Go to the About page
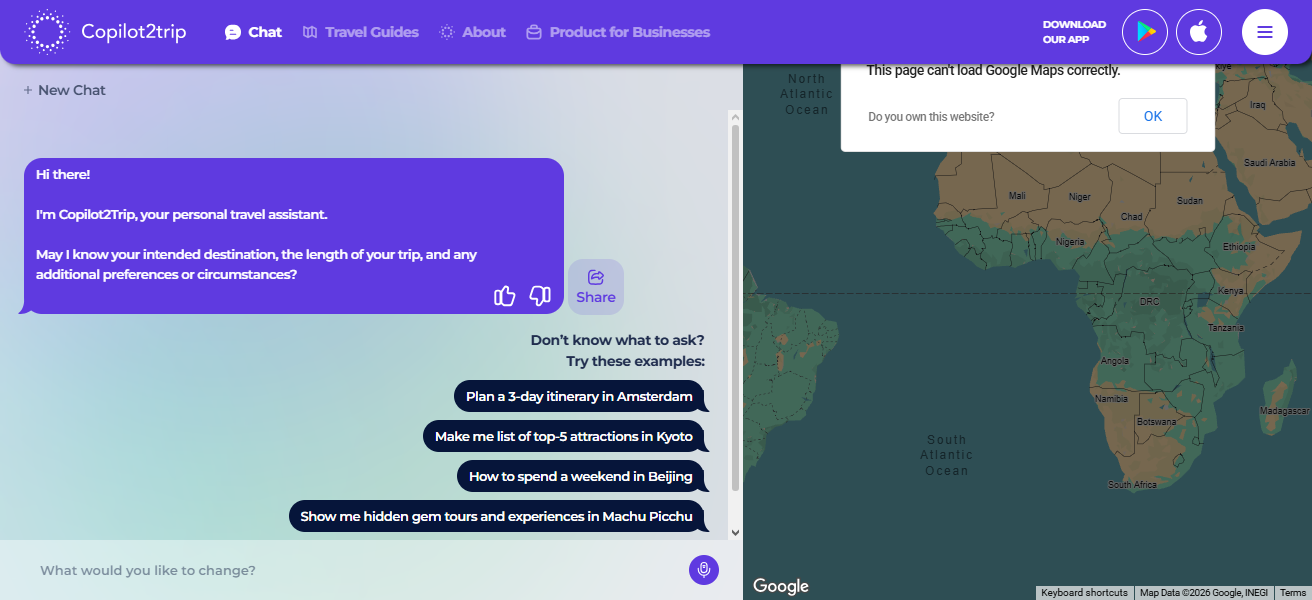Viewport: 1312px width, 600px height. click(473, 32)
